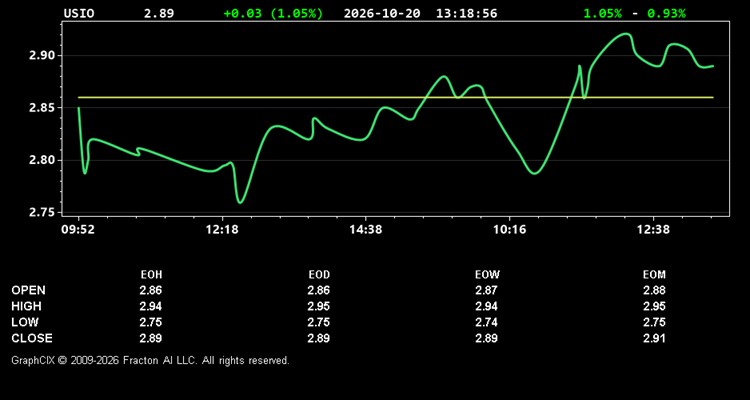Click the USIO ticker symbol
750x400 pixels.
tap(79, 13)
